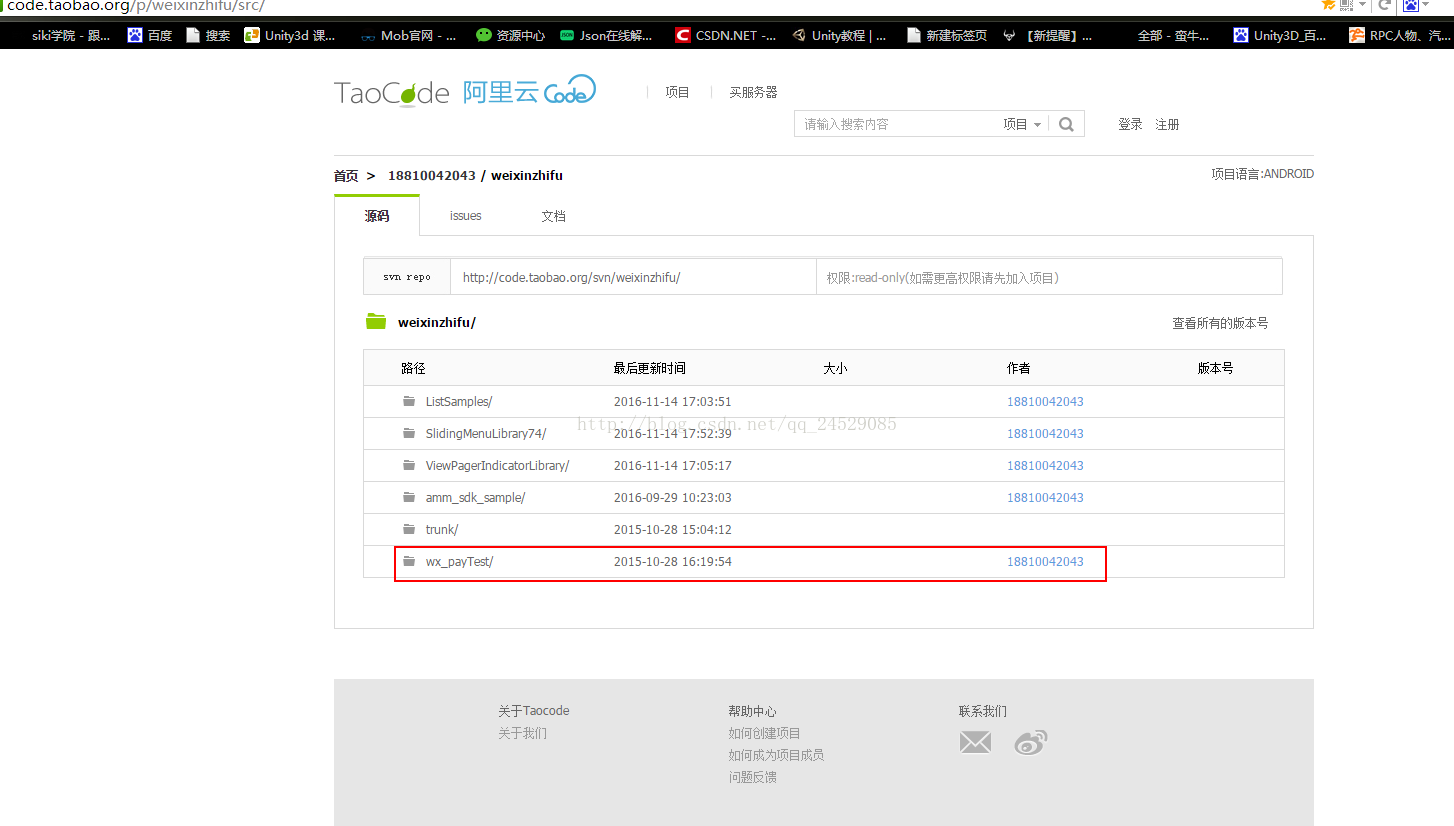Click author 18810042043 in wx_payTest row
Screen dimensions: 1454x826
(1045, 561)
